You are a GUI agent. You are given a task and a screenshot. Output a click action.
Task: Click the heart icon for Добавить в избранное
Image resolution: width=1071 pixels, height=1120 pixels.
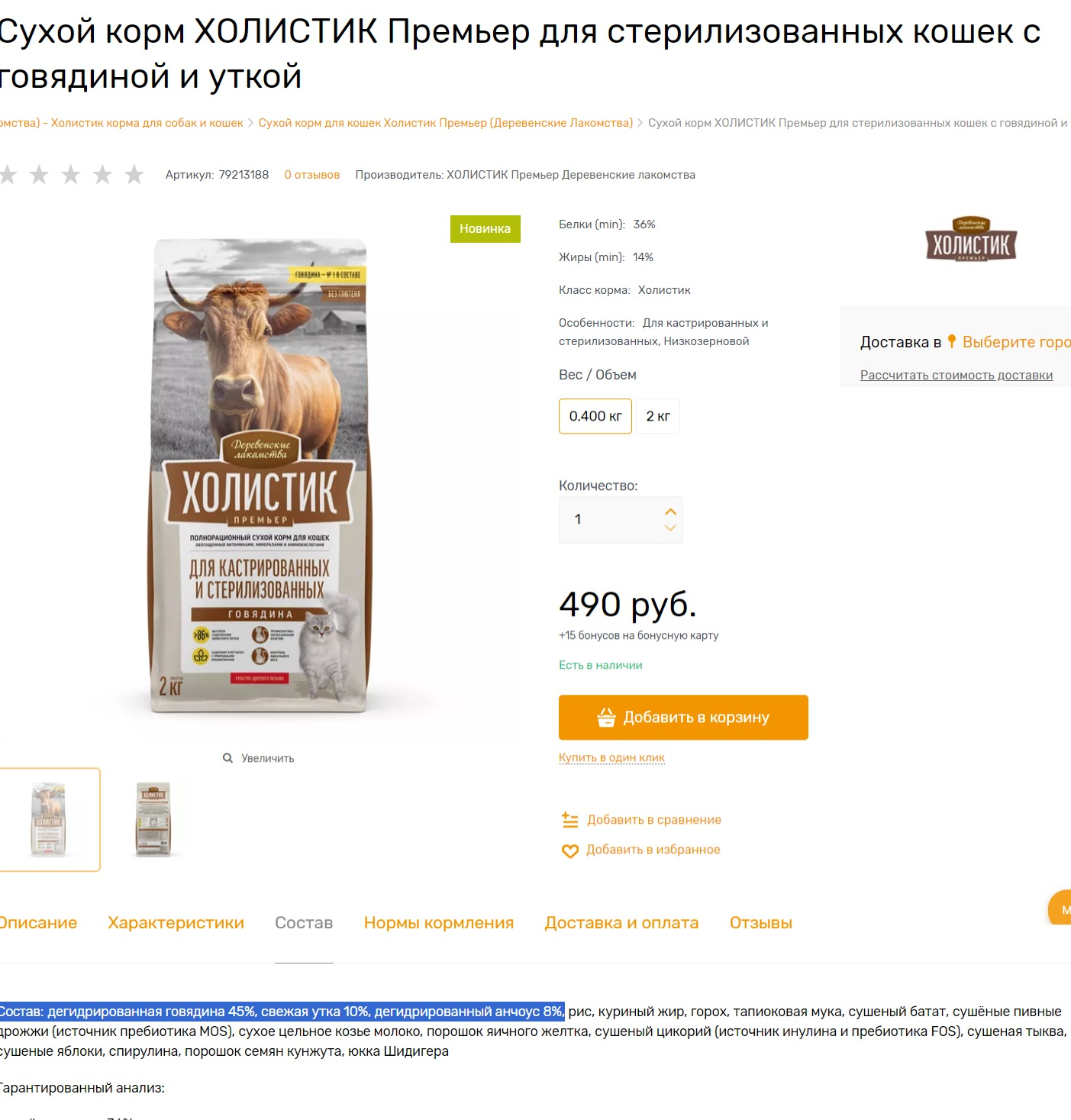pos(570,850)
